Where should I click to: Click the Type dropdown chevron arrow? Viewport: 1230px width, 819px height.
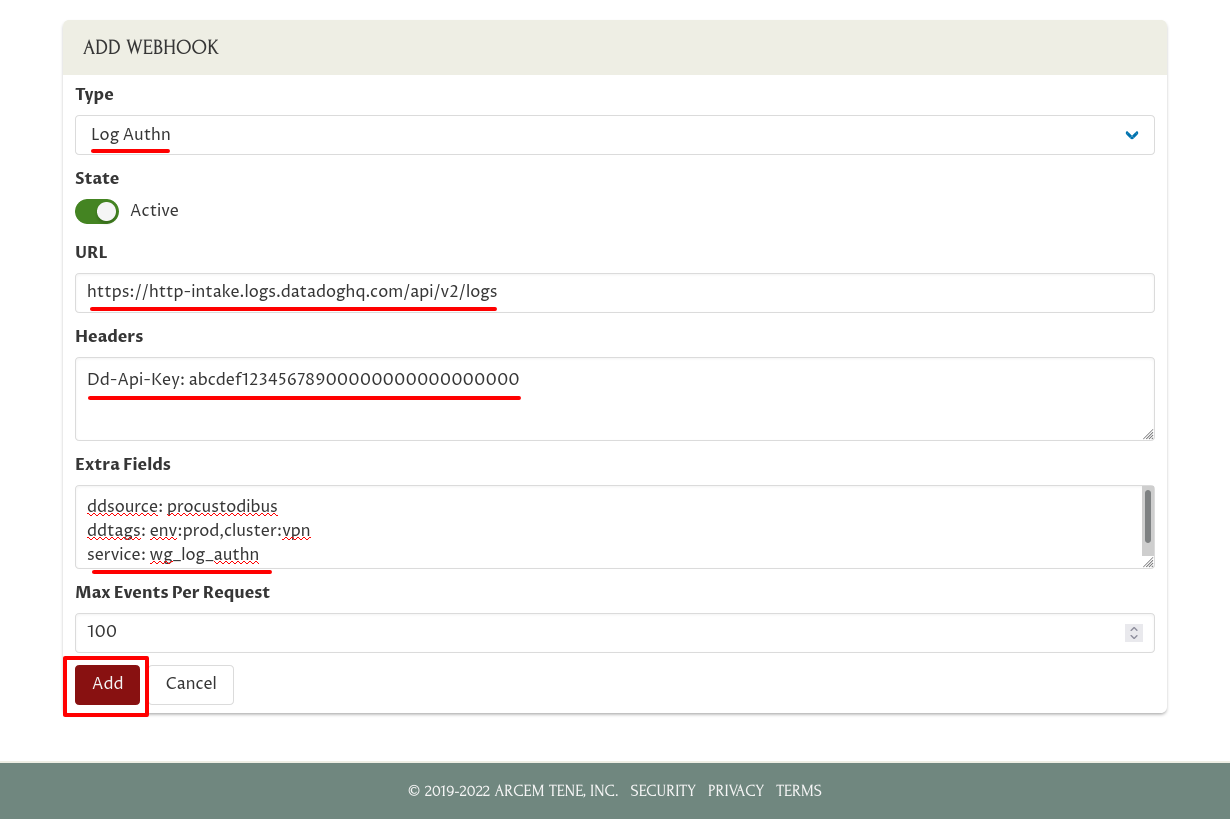(x=1132, y=135)
